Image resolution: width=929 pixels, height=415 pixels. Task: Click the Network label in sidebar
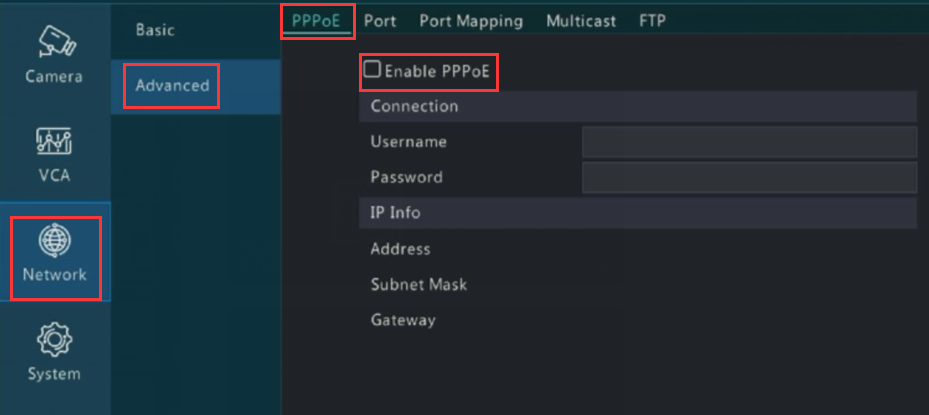[55, 274]
